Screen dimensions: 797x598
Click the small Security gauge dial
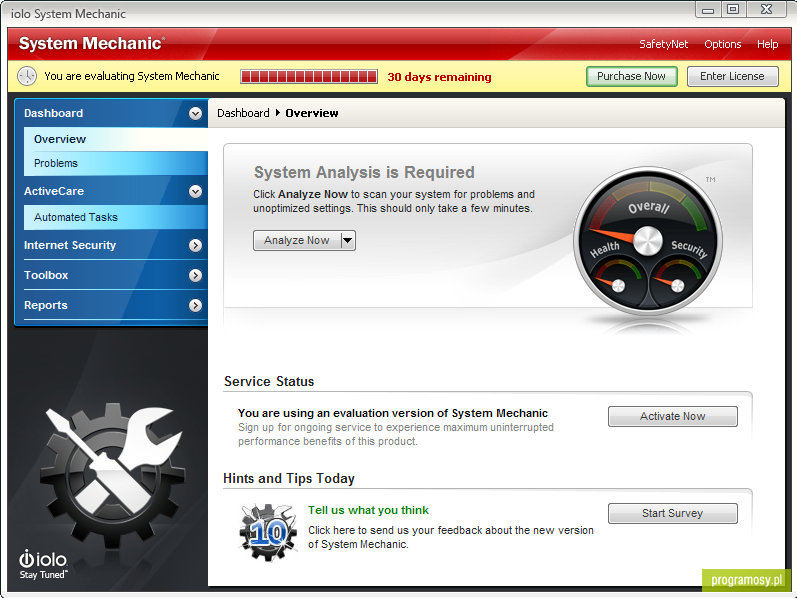pos(678,282)
